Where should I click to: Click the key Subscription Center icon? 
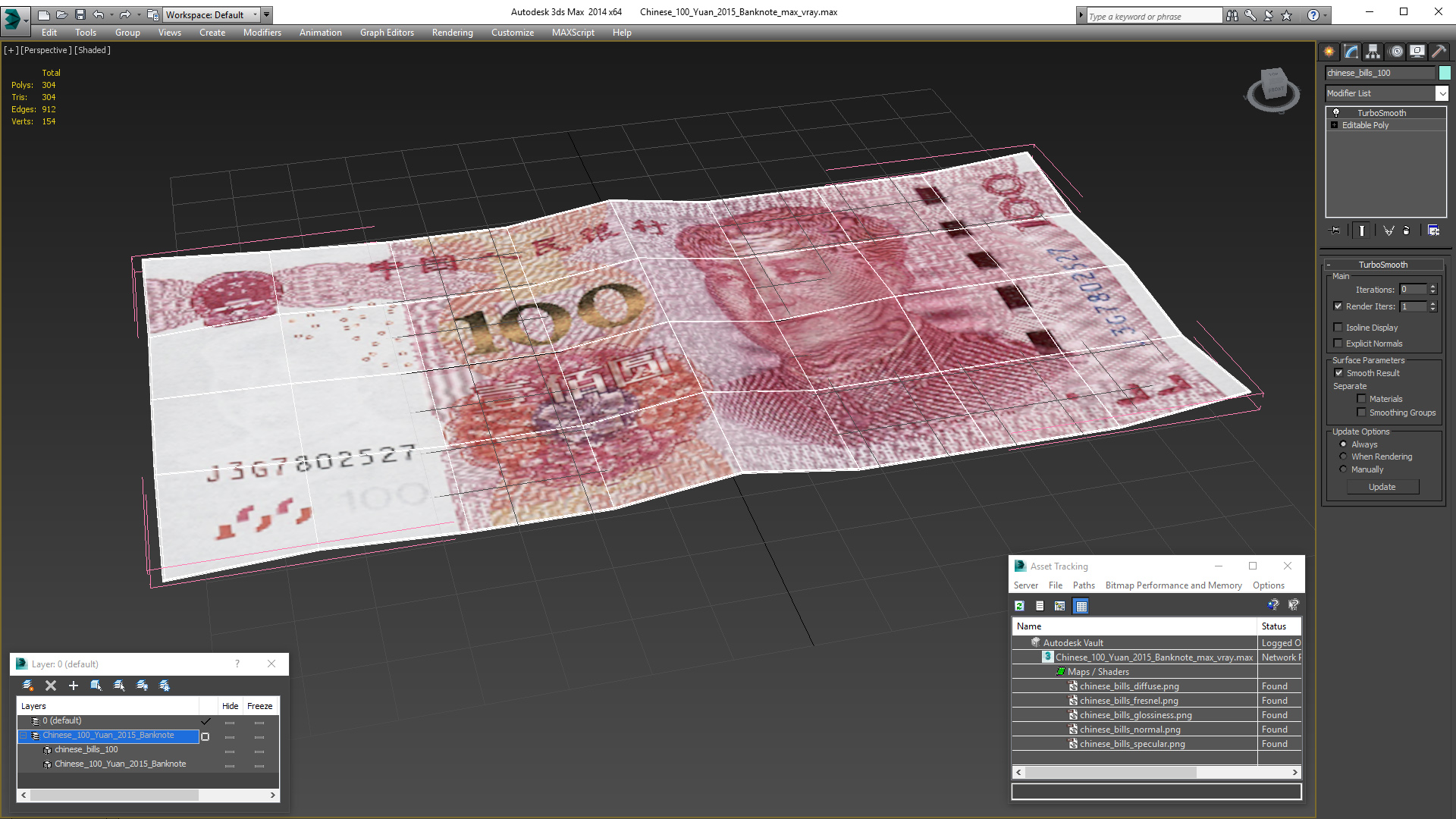1250,15
